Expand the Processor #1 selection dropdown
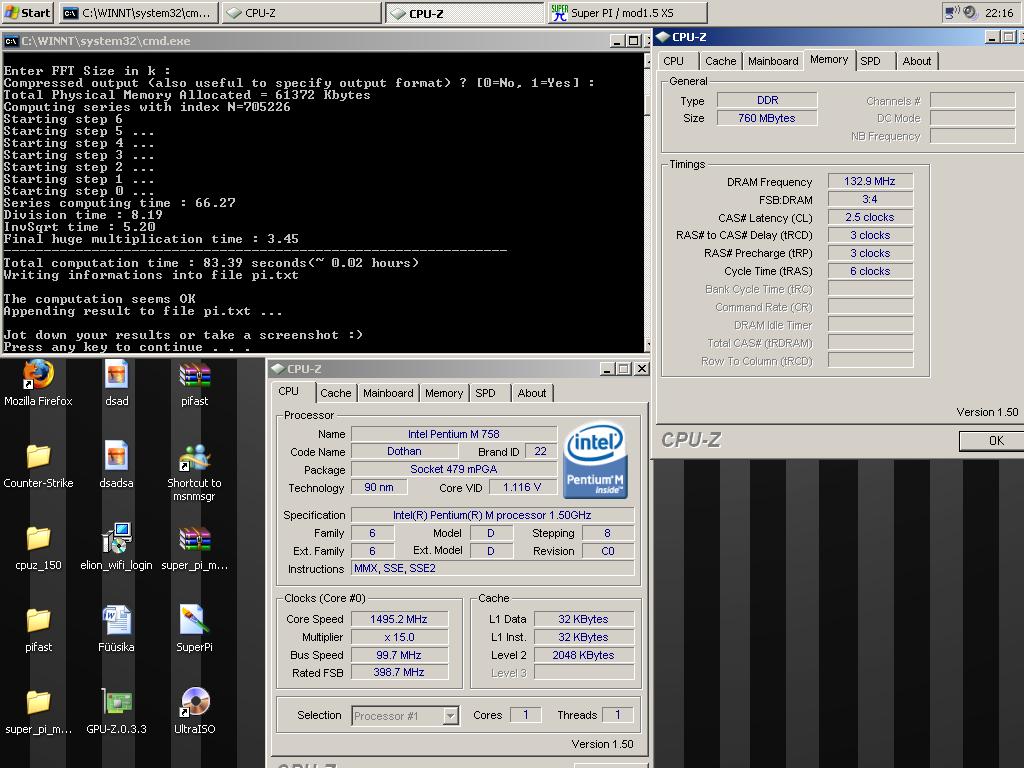 pyautogui.click(x=450, y=716)
